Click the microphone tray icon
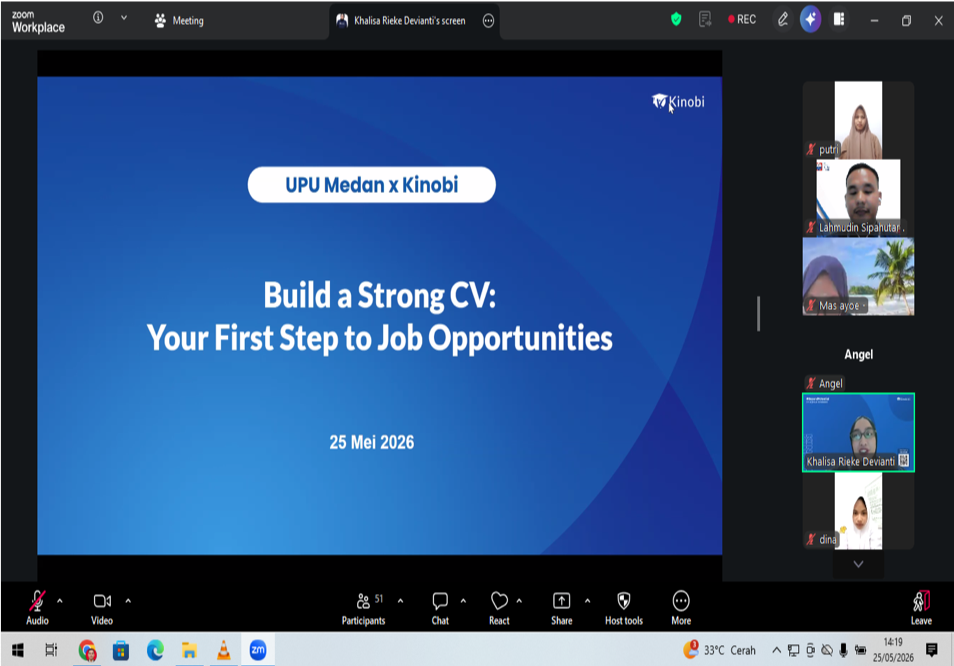 click(x=843, y=650)
